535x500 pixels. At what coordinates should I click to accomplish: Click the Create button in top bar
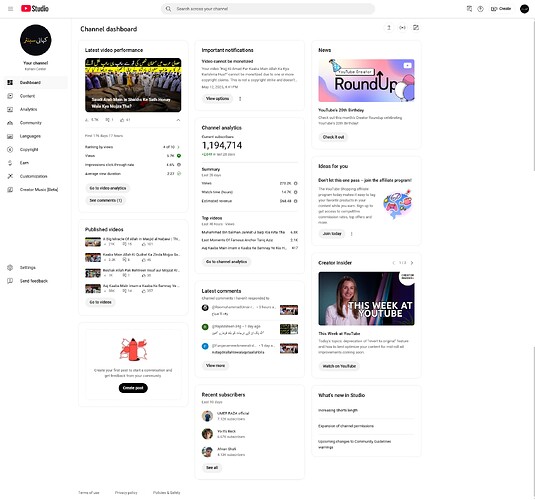(x=501, y=9)
